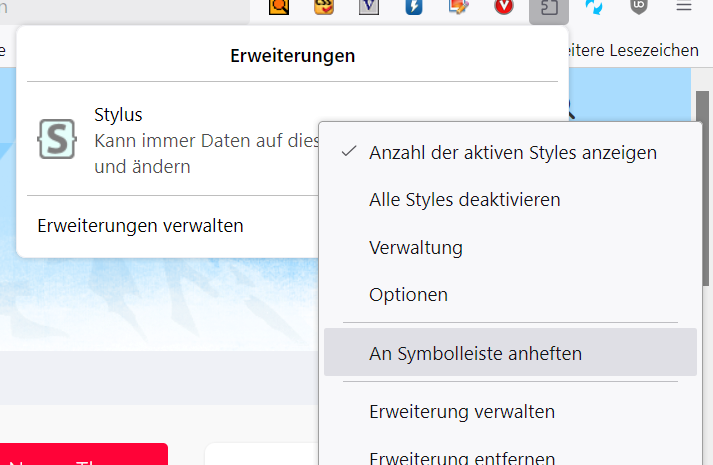Click 'Erweiterung verwalten' menu entry
This screenshot has width=713, height=465.
(461, 411)
